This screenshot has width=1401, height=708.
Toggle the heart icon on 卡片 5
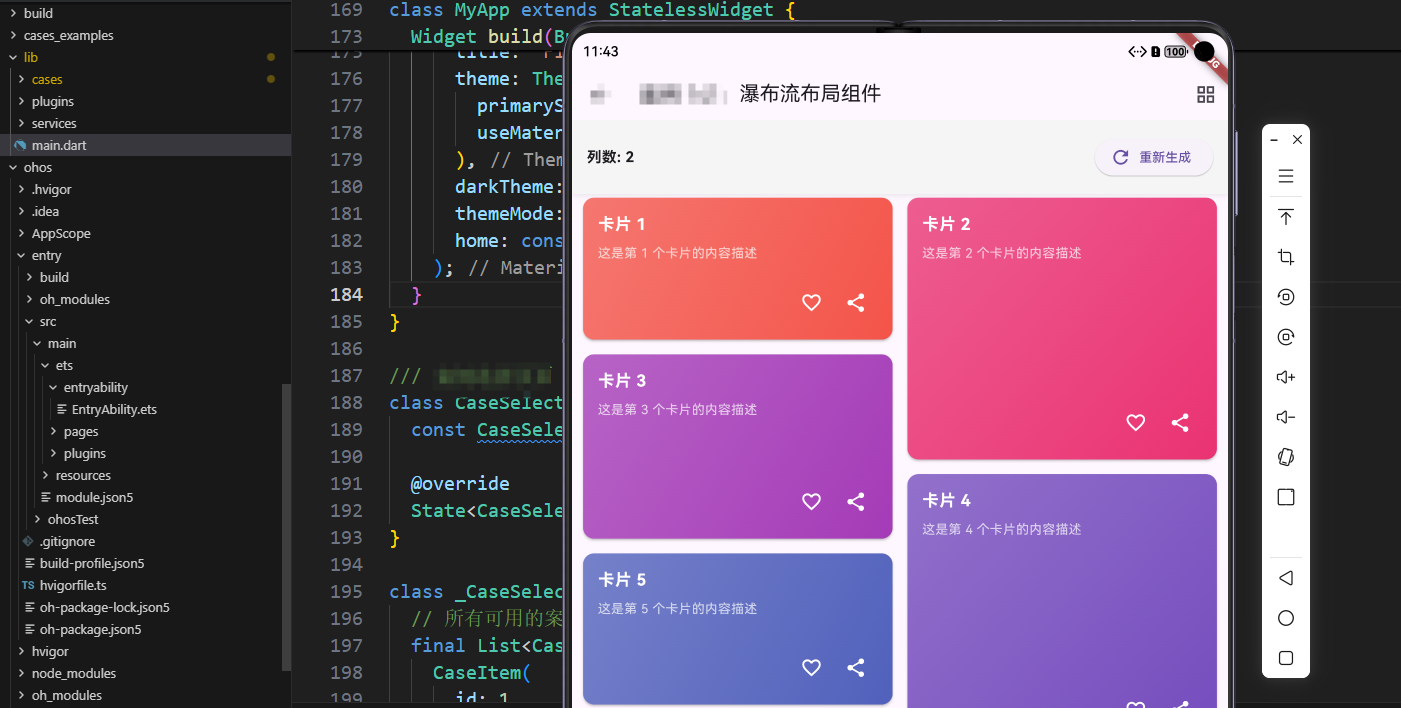point(811,667)
